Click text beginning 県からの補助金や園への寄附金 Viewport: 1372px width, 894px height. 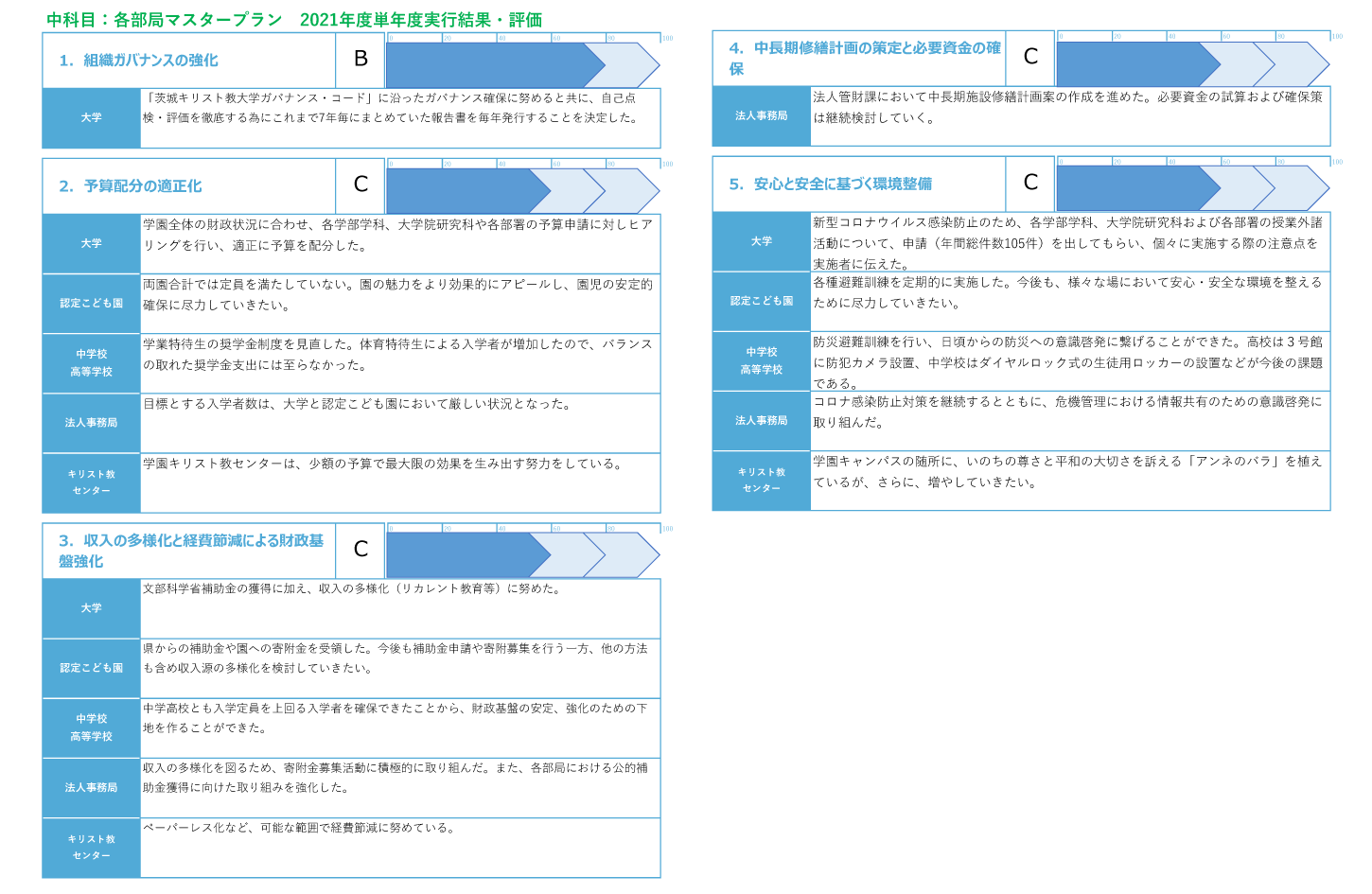(396, 657)
